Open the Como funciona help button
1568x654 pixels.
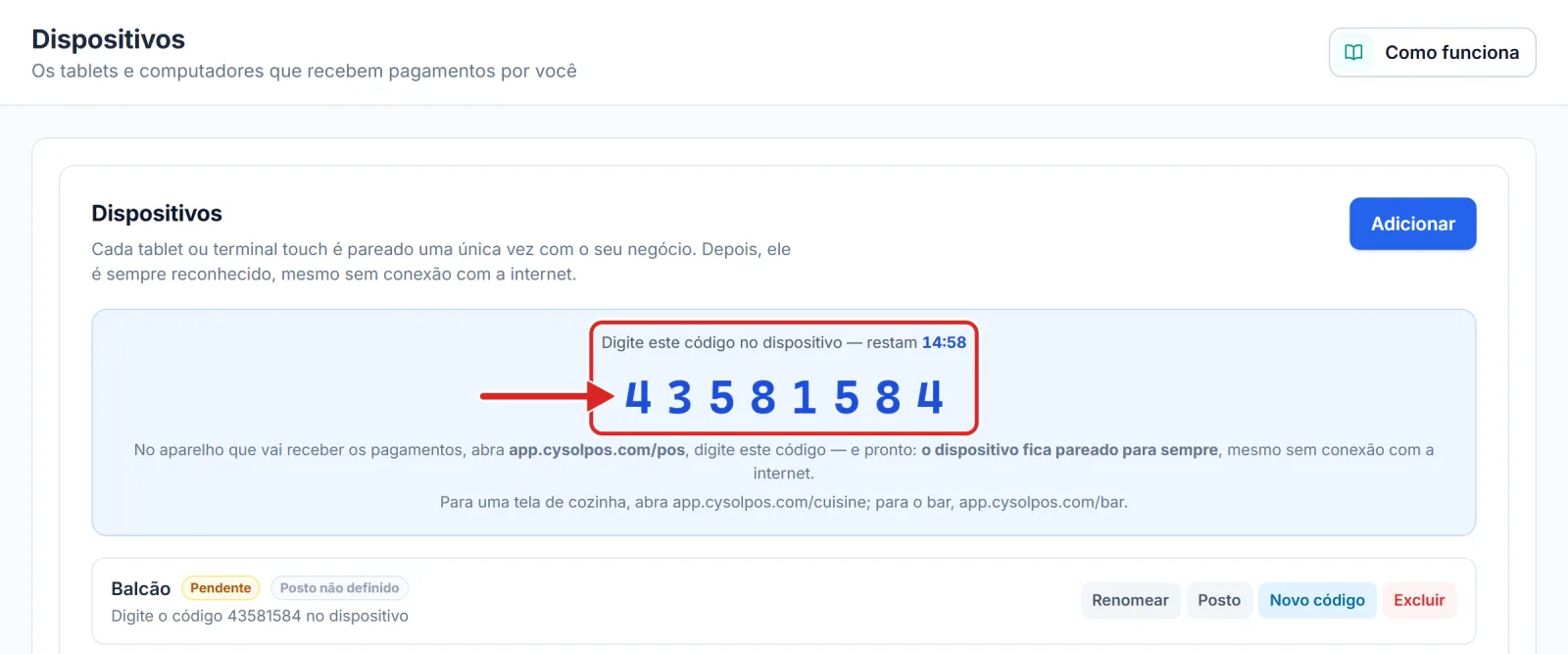[x=1432, y=53]
